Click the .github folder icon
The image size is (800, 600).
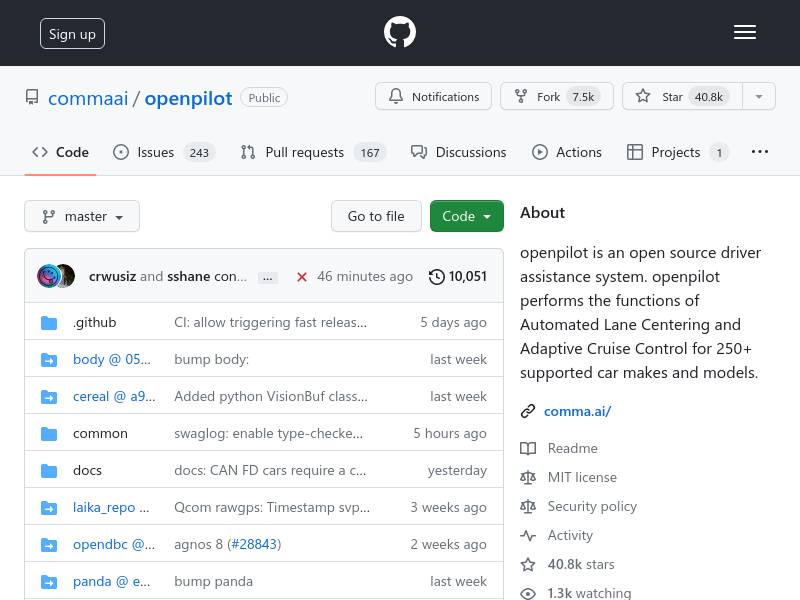[x=49, y=322]
